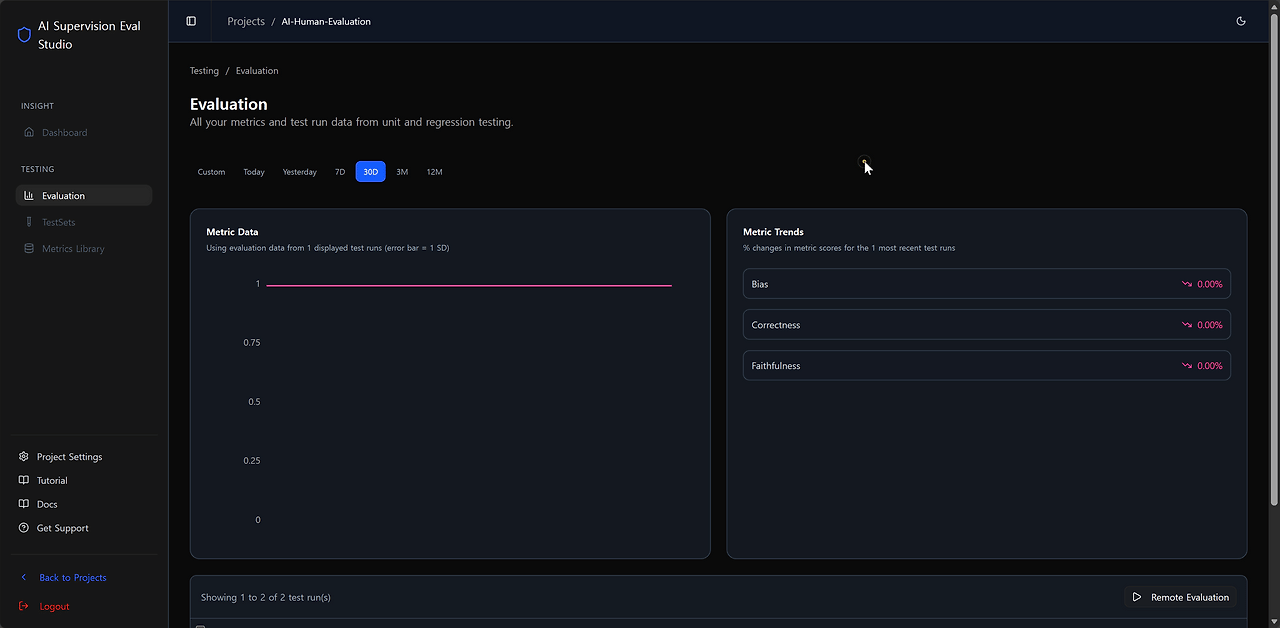Click the Back to Projects link
This screenshot has height=628, width=1280.
(x=71, y=577)
